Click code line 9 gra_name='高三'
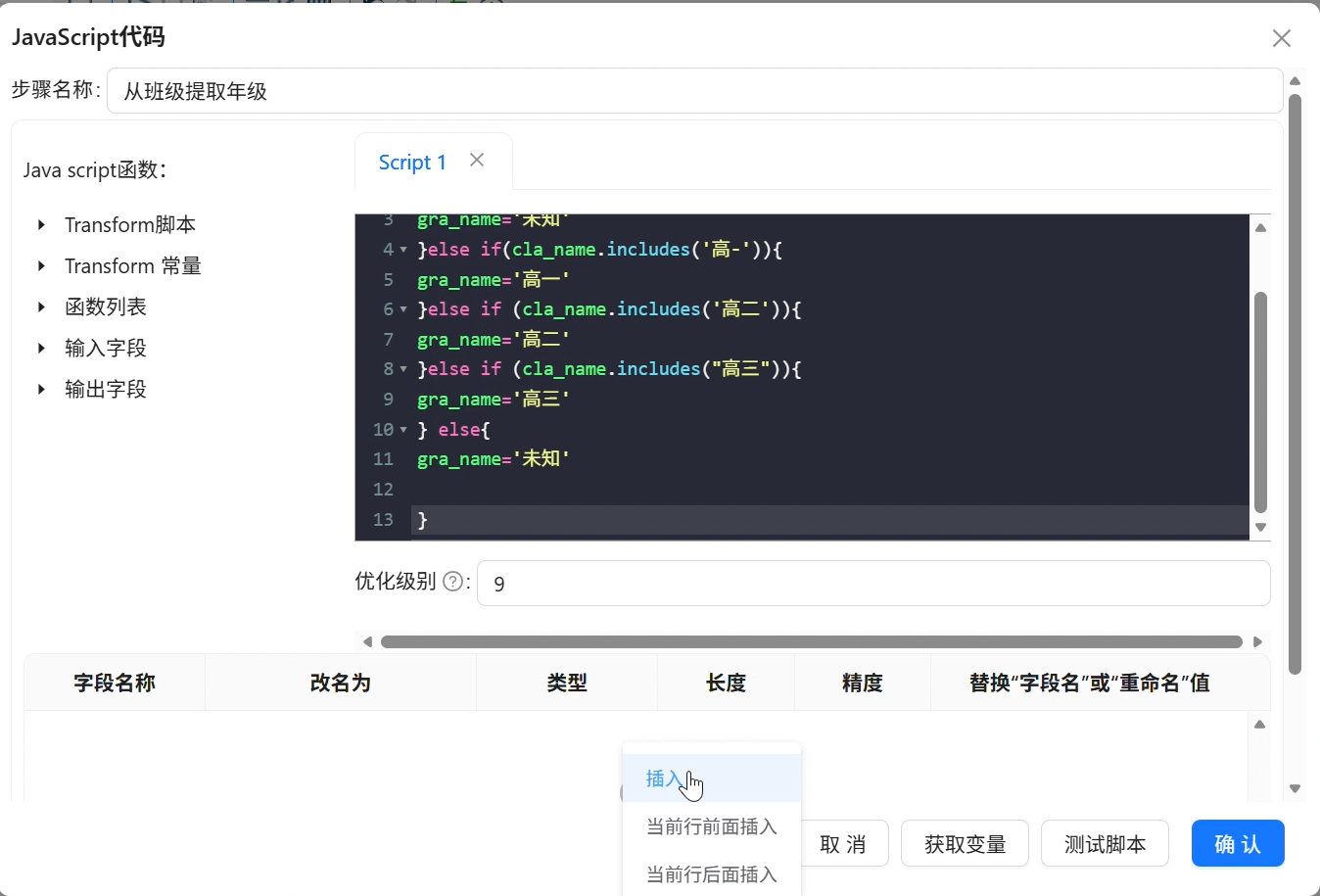Image resolution: width=1320 pixels, height=896 pixels. coord(494,400)
